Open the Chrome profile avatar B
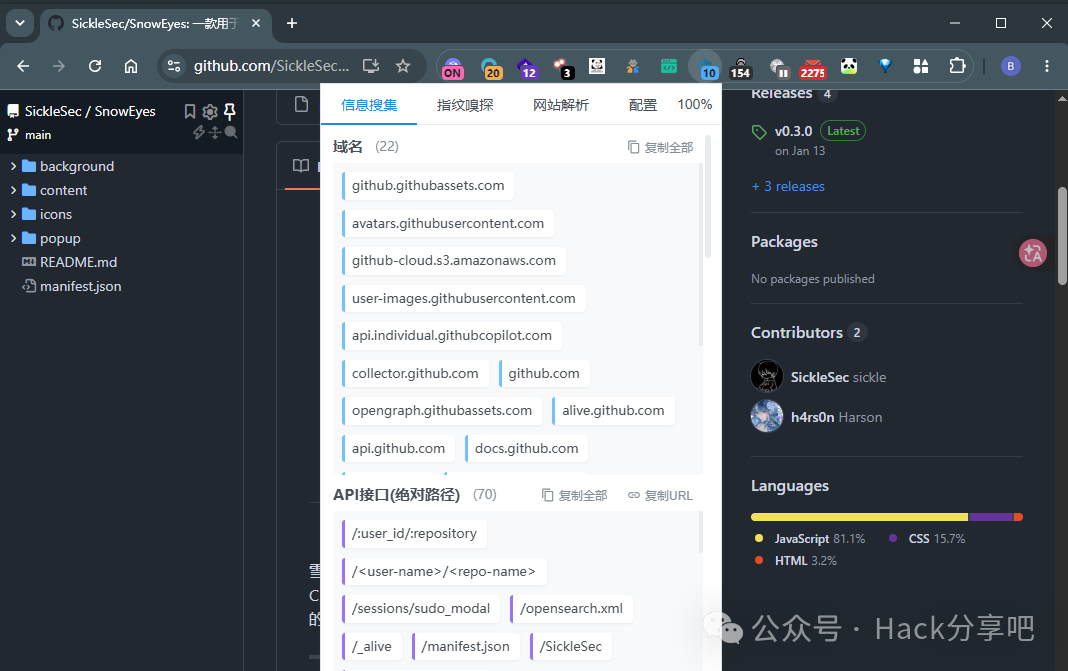1068x671 pixels. [x=1010, y=66]
